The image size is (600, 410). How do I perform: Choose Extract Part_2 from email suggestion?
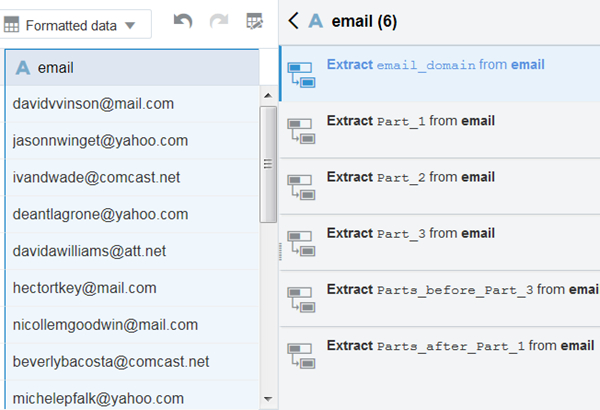click(x=410, y=177)
